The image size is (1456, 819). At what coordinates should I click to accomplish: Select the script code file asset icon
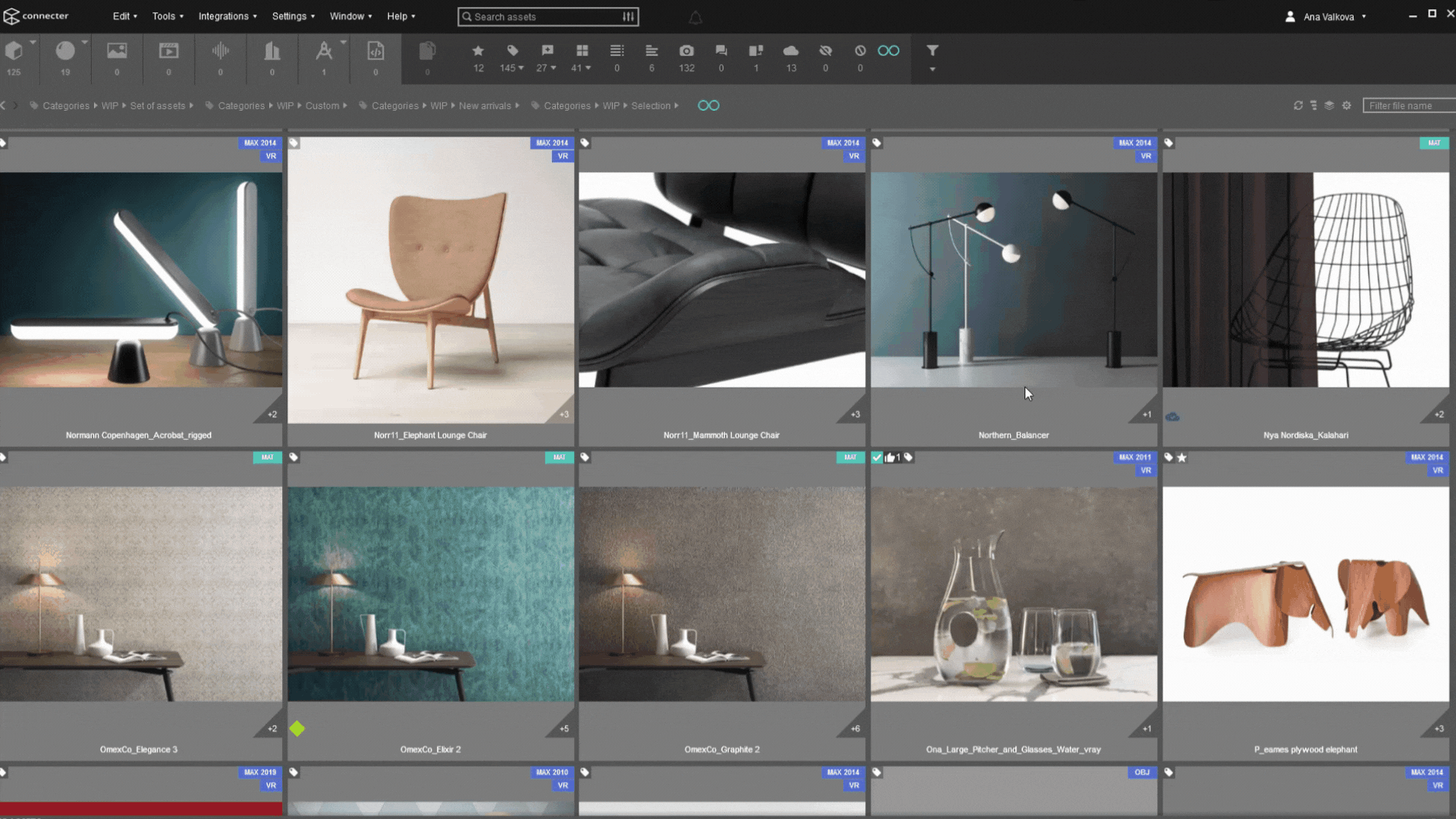pyautogui.click(x=375, y=51)
